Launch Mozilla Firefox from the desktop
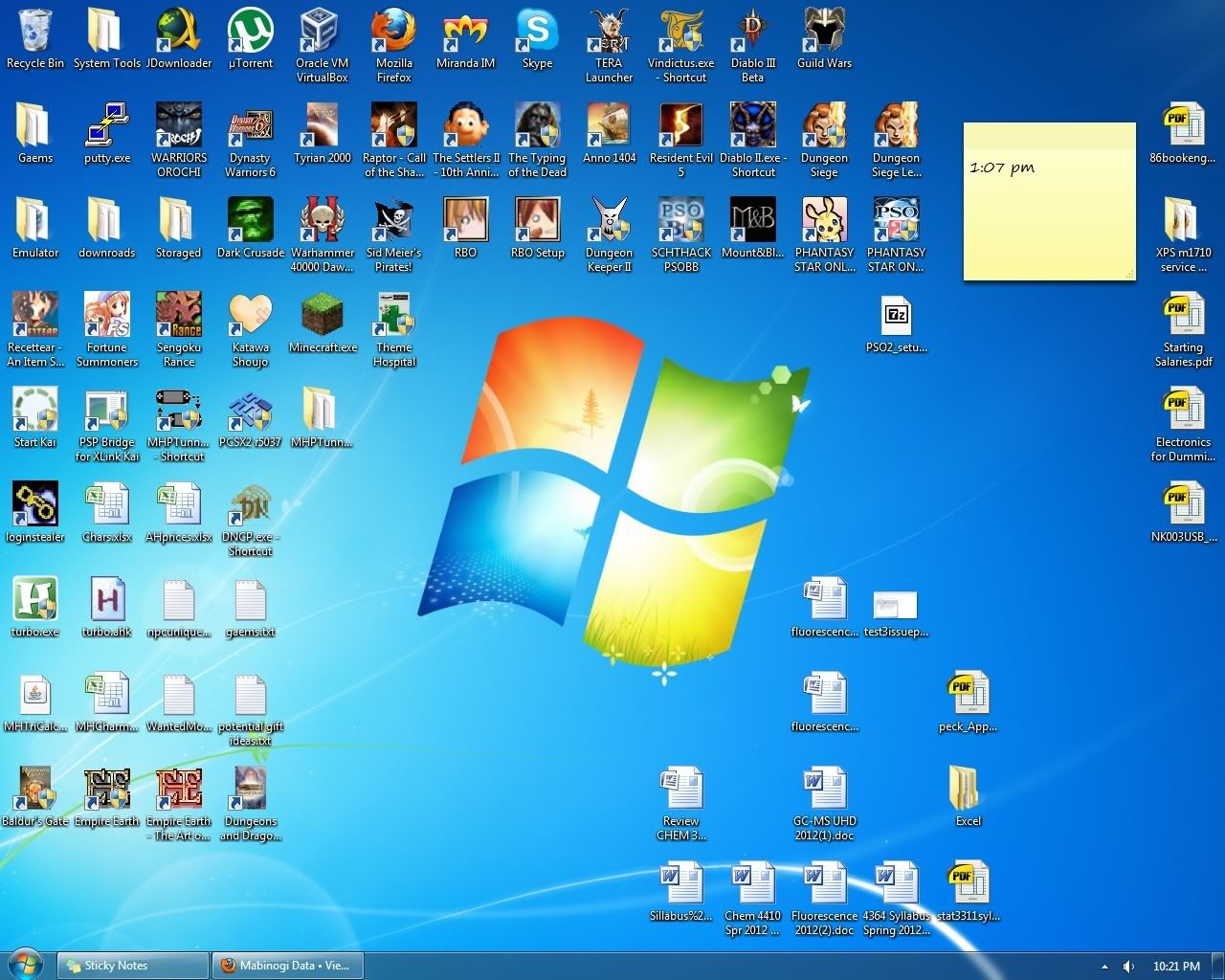Image resolution: width=1225 pixels, height=980 pixels. (394, 31)
